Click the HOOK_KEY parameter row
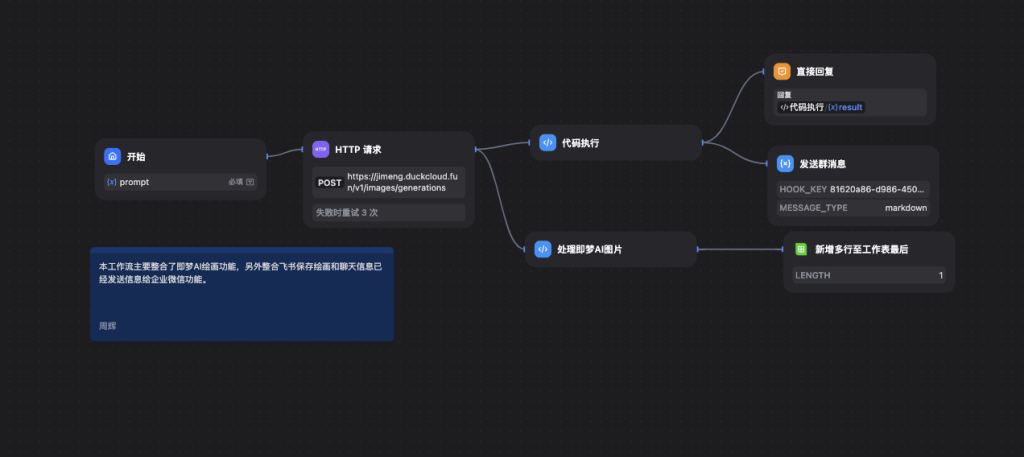 click(852, 188)
